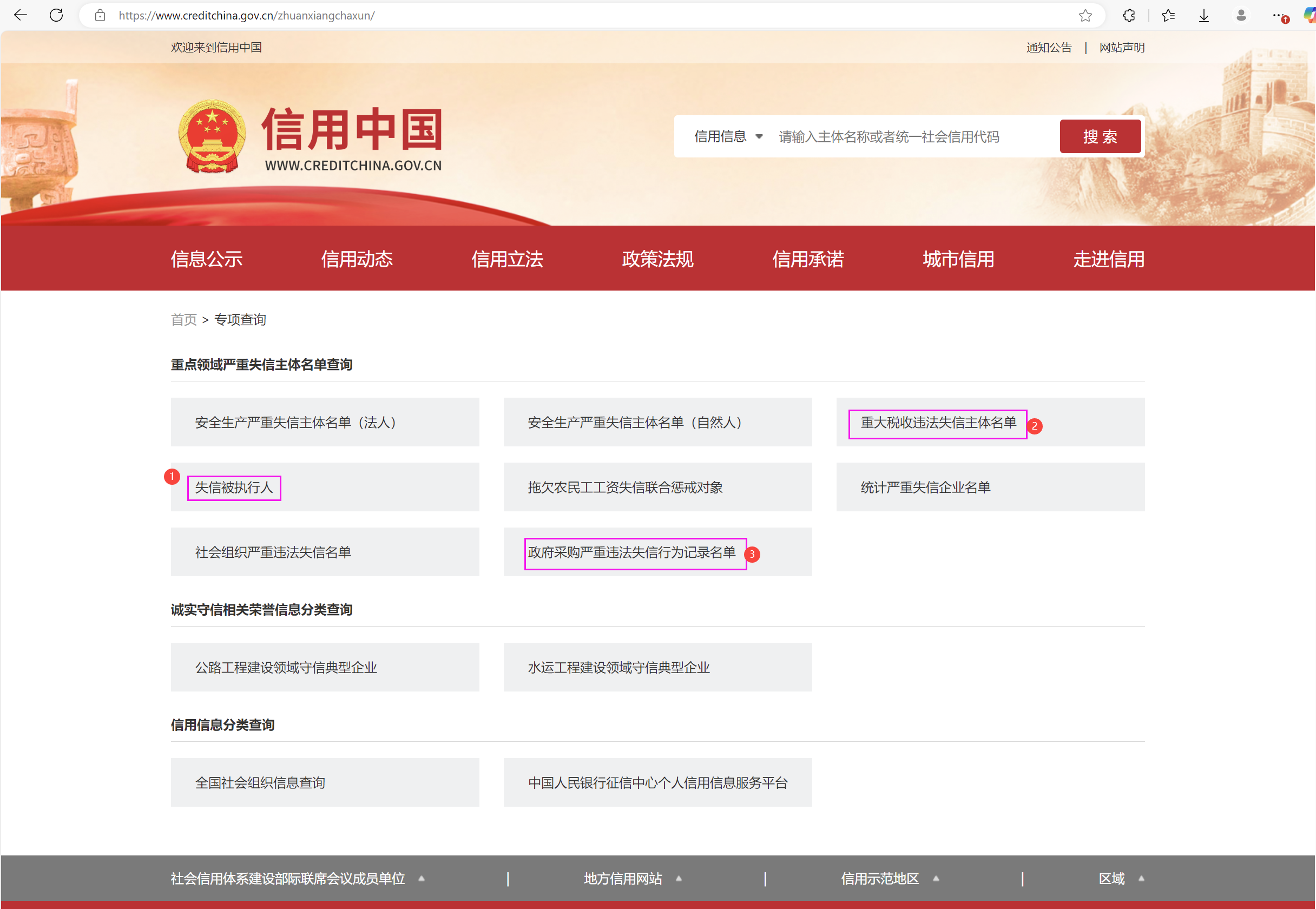
Task: Open the downloads arrow icon
Action: coord(1204,15)
